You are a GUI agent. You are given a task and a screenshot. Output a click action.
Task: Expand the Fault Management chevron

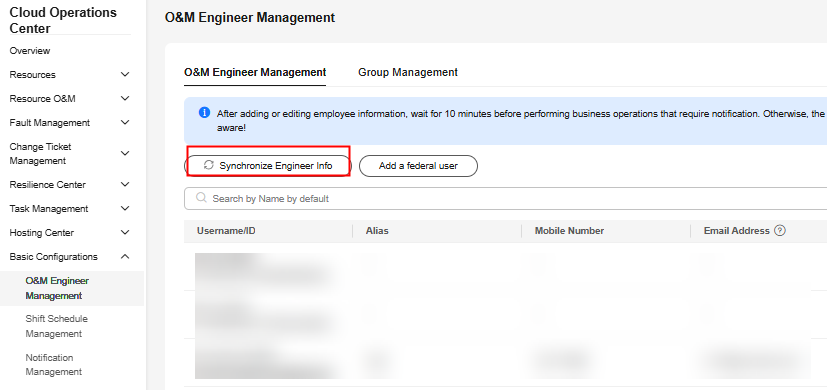125,122
